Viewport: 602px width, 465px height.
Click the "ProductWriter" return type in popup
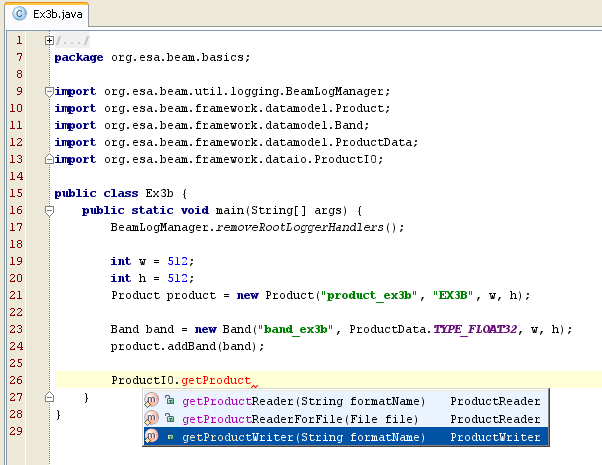pyautogui.click(x=495, y=437)
